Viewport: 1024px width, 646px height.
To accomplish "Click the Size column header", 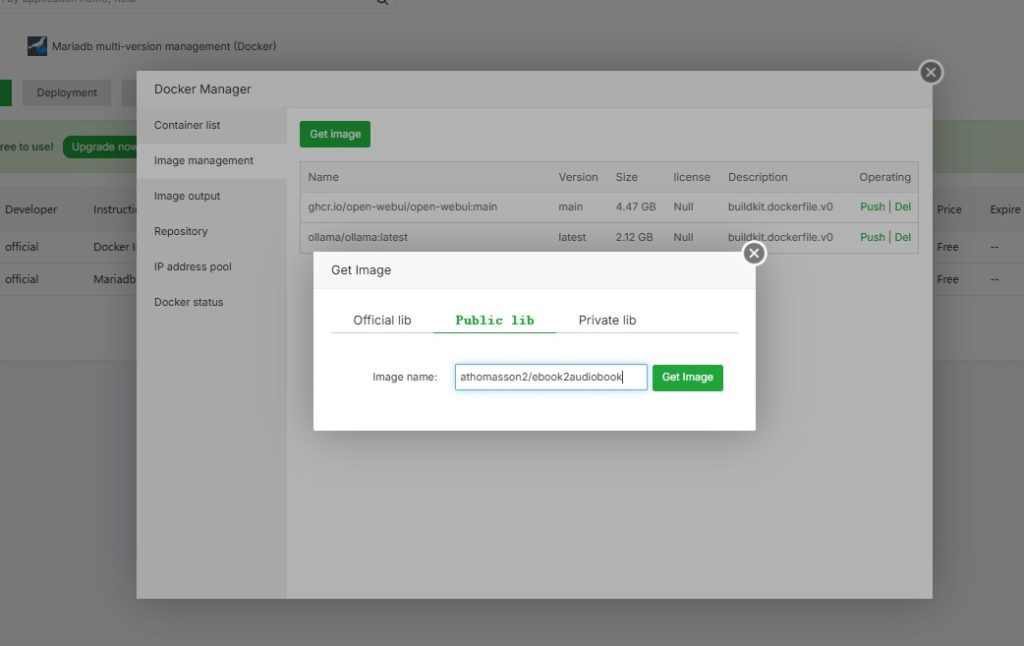I will point(626,177).
